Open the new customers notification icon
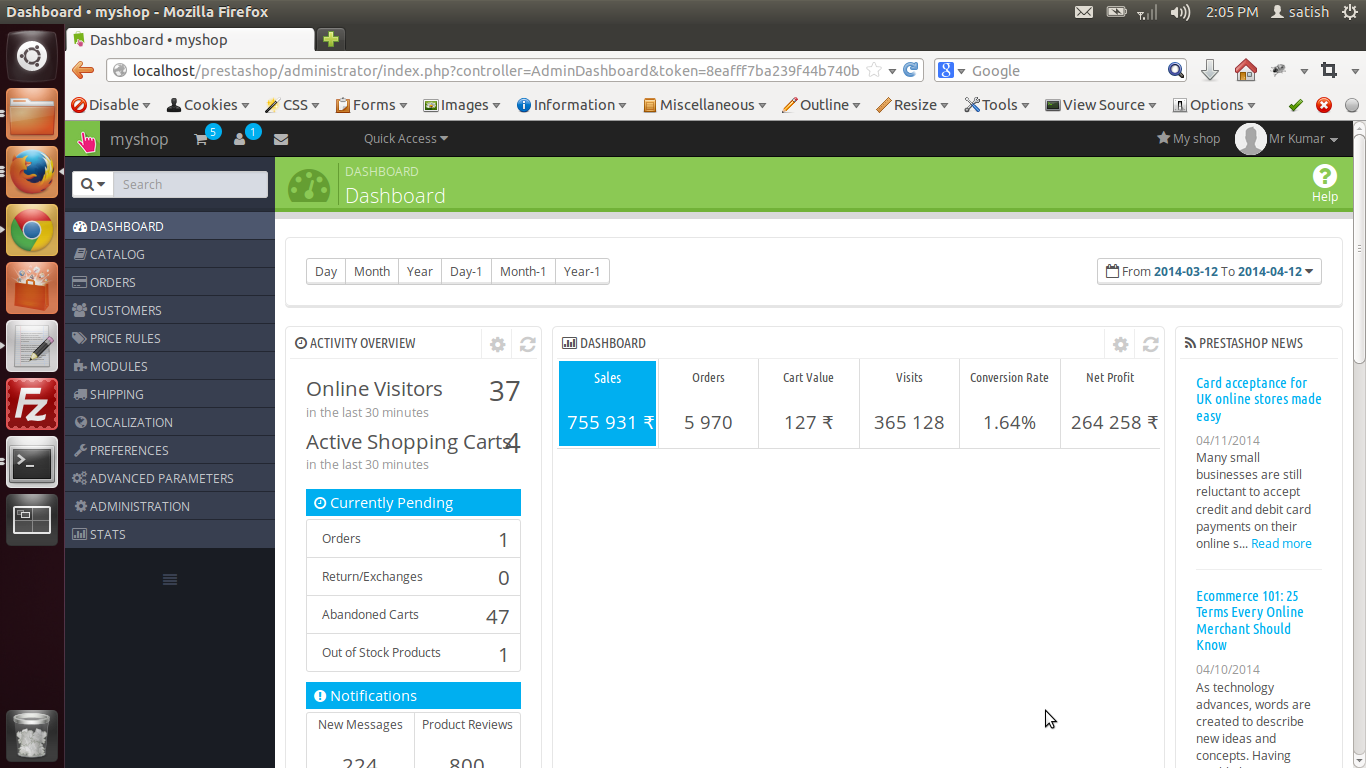Viewport: 1366px width, 768px height. click(240, 139)
